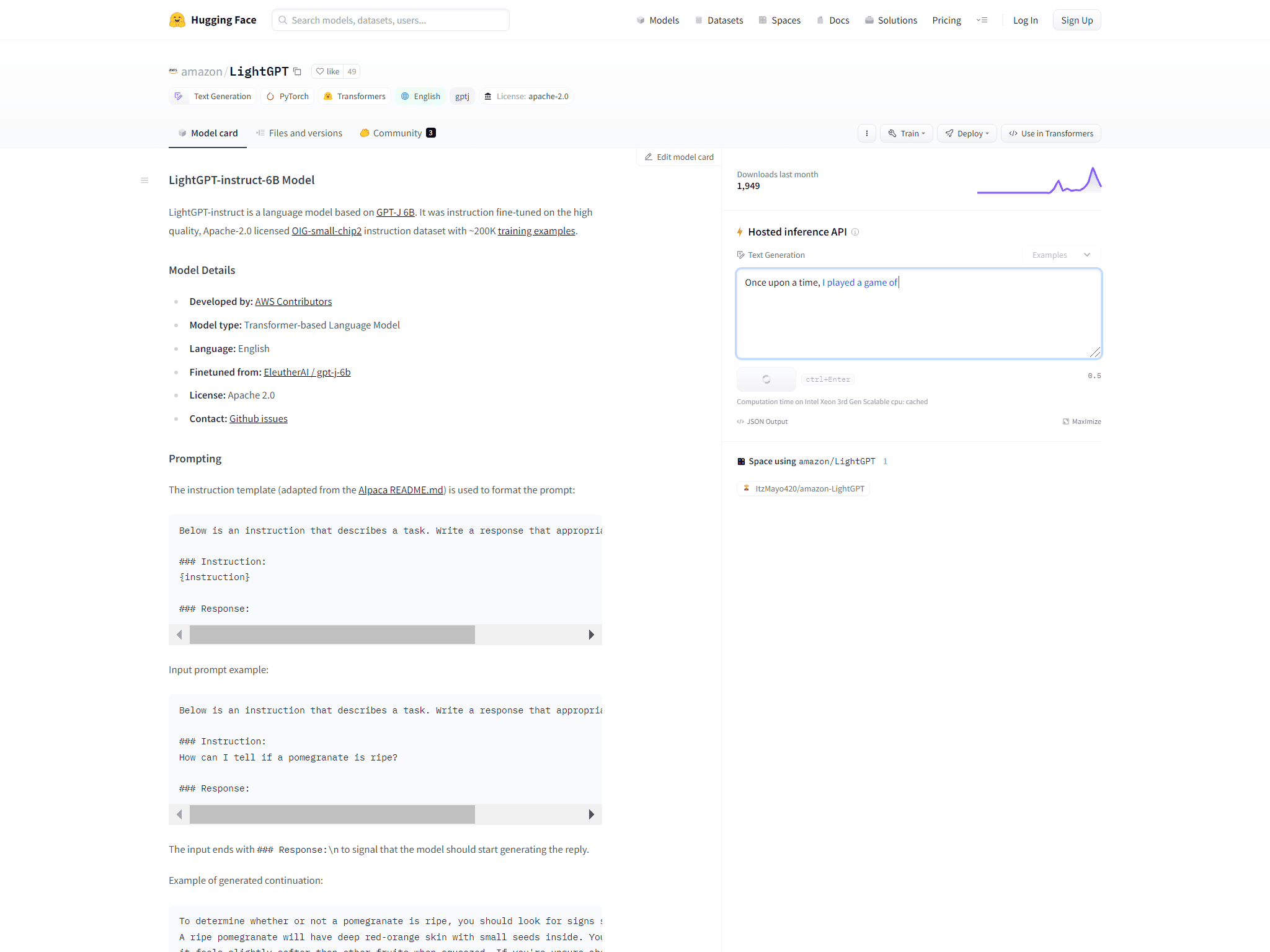Click the info icon next to Hosted inference API
Viewport: 1270px width, 952px height.
click(855, 232)
